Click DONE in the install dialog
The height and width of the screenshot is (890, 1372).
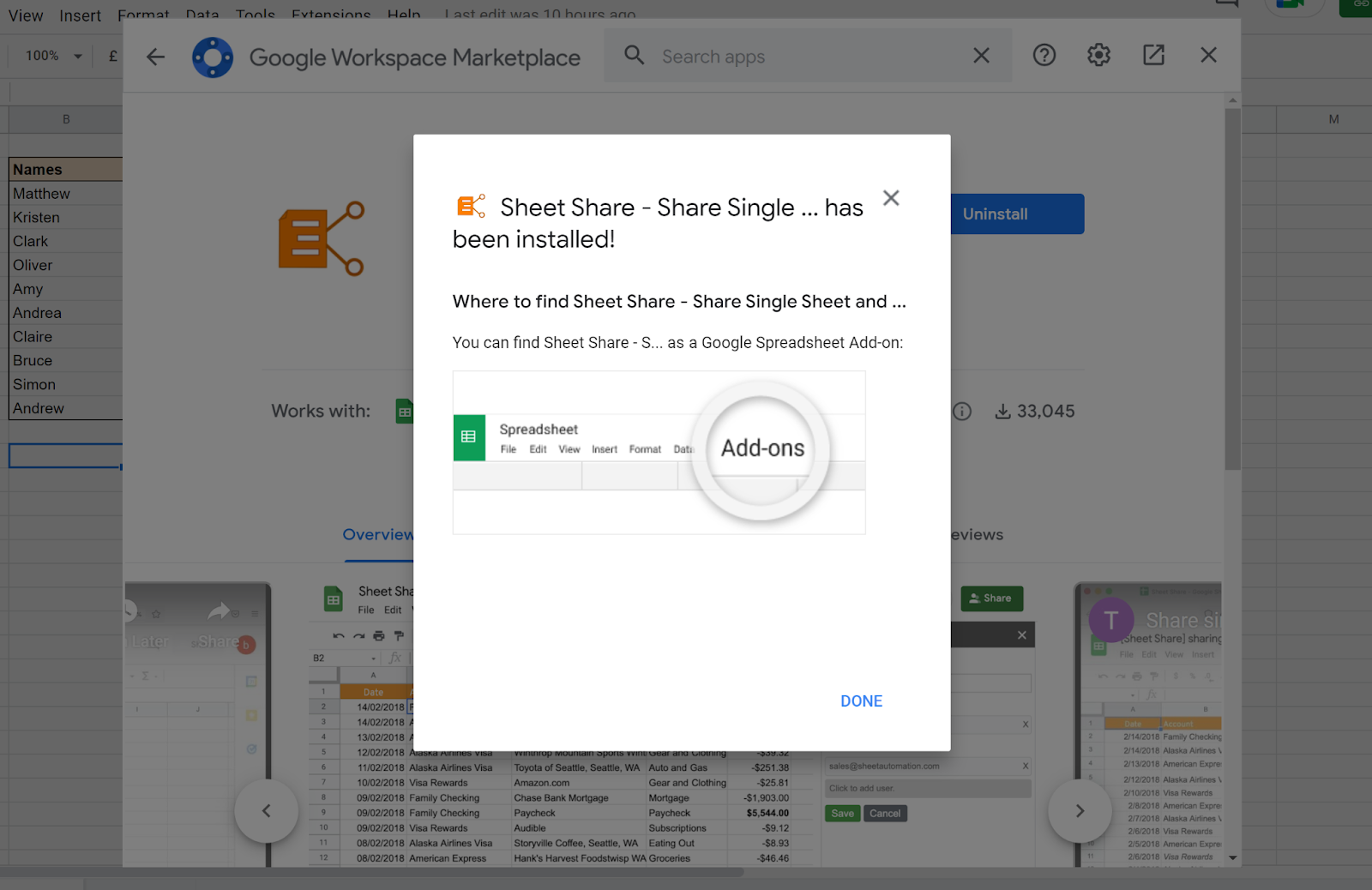coord(861,701)
